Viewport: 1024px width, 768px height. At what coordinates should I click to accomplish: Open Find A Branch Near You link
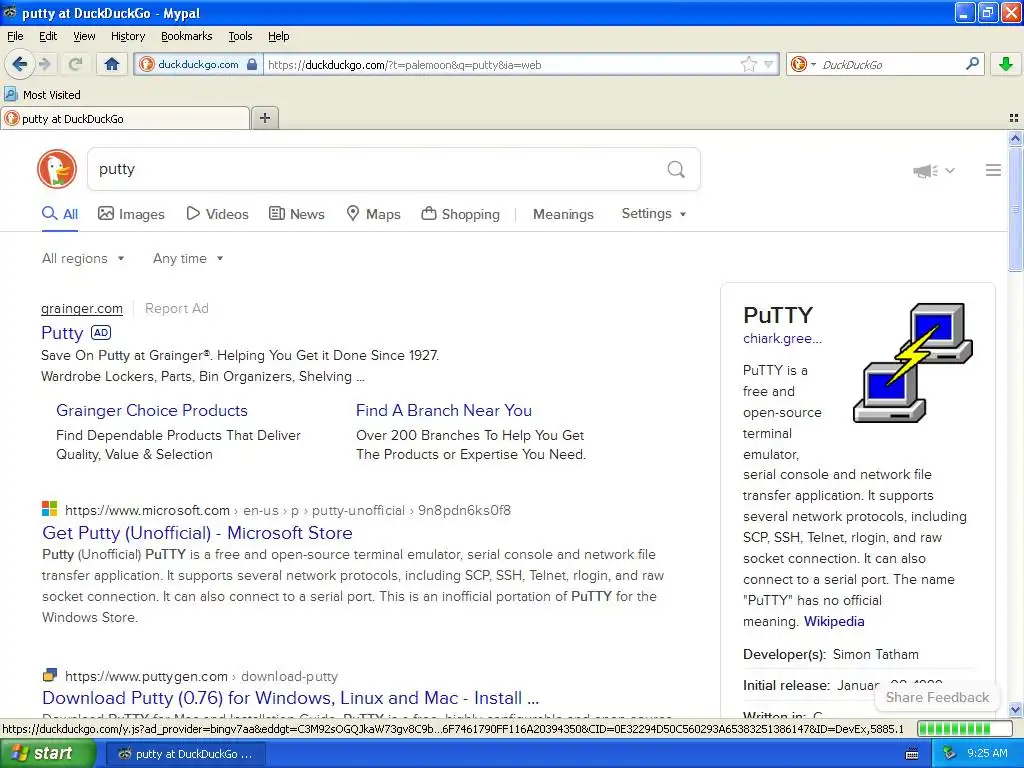[x=444, y=410]
